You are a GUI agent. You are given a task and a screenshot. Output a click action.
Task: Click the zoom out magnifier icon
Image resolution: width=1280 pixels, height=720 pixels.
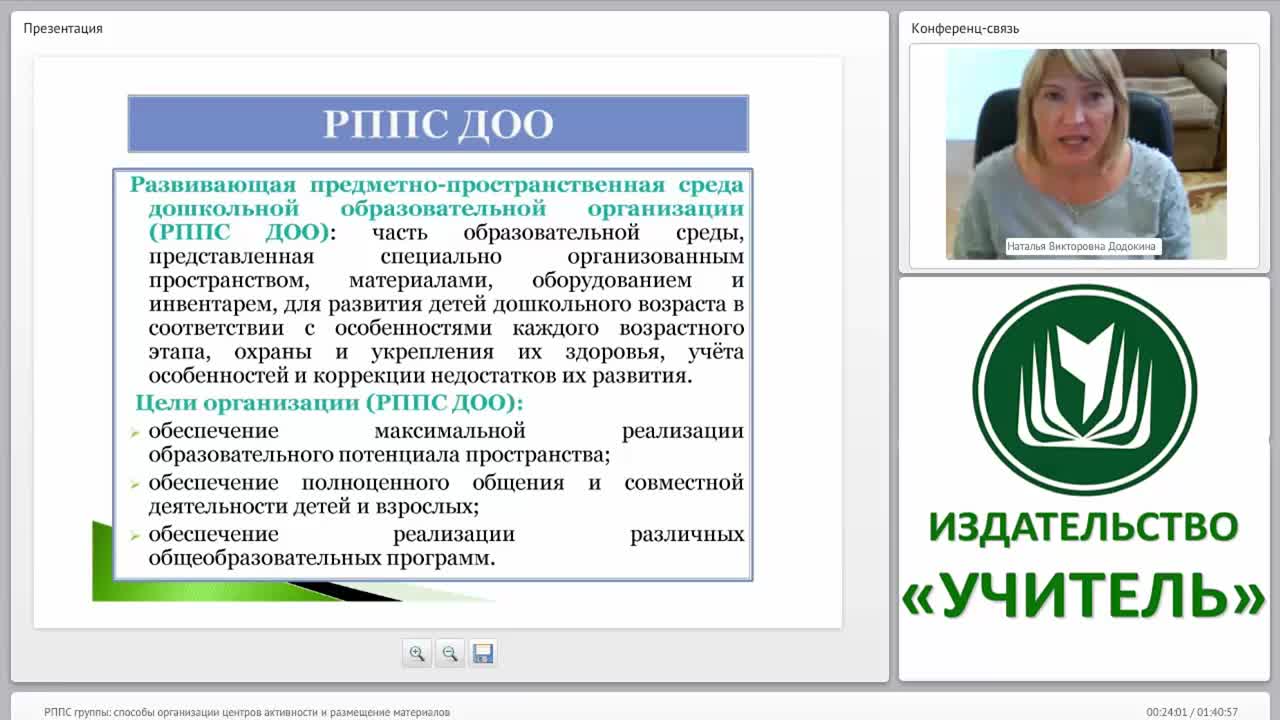pyautogui.click(x=450, y=653)
